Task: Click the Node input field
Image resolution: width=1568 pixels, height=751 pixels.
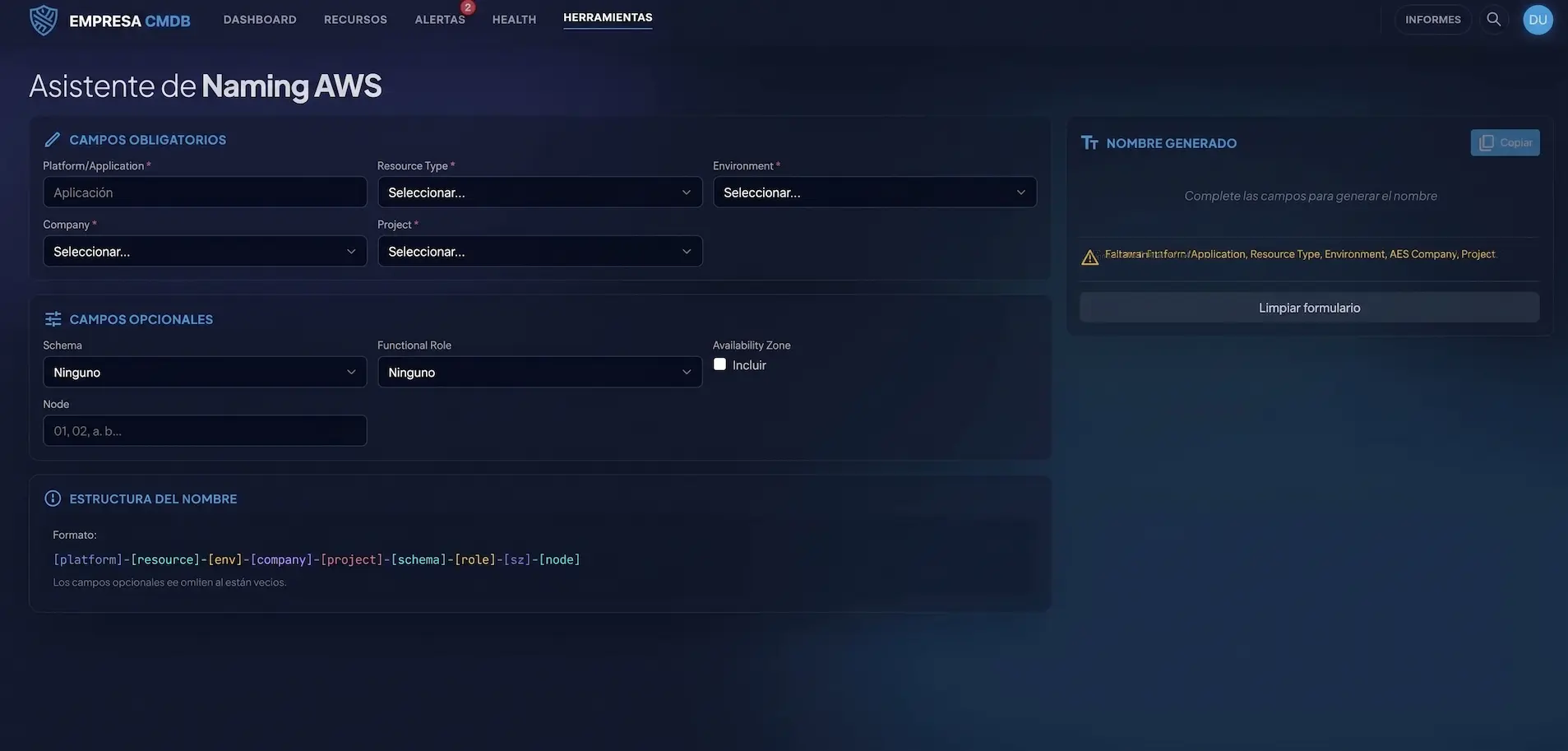Action: coord(205,431)
